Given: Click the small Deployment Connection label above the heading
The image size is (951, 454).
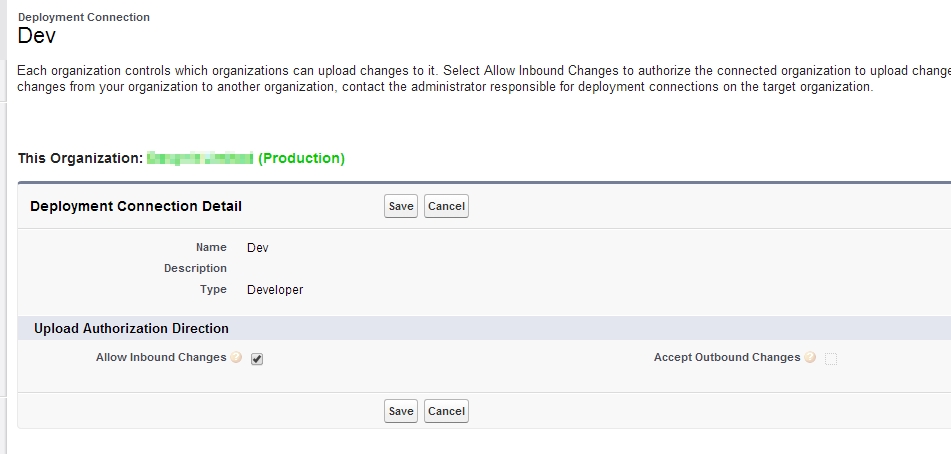Looking at the screenshot, I should point(84,17).
